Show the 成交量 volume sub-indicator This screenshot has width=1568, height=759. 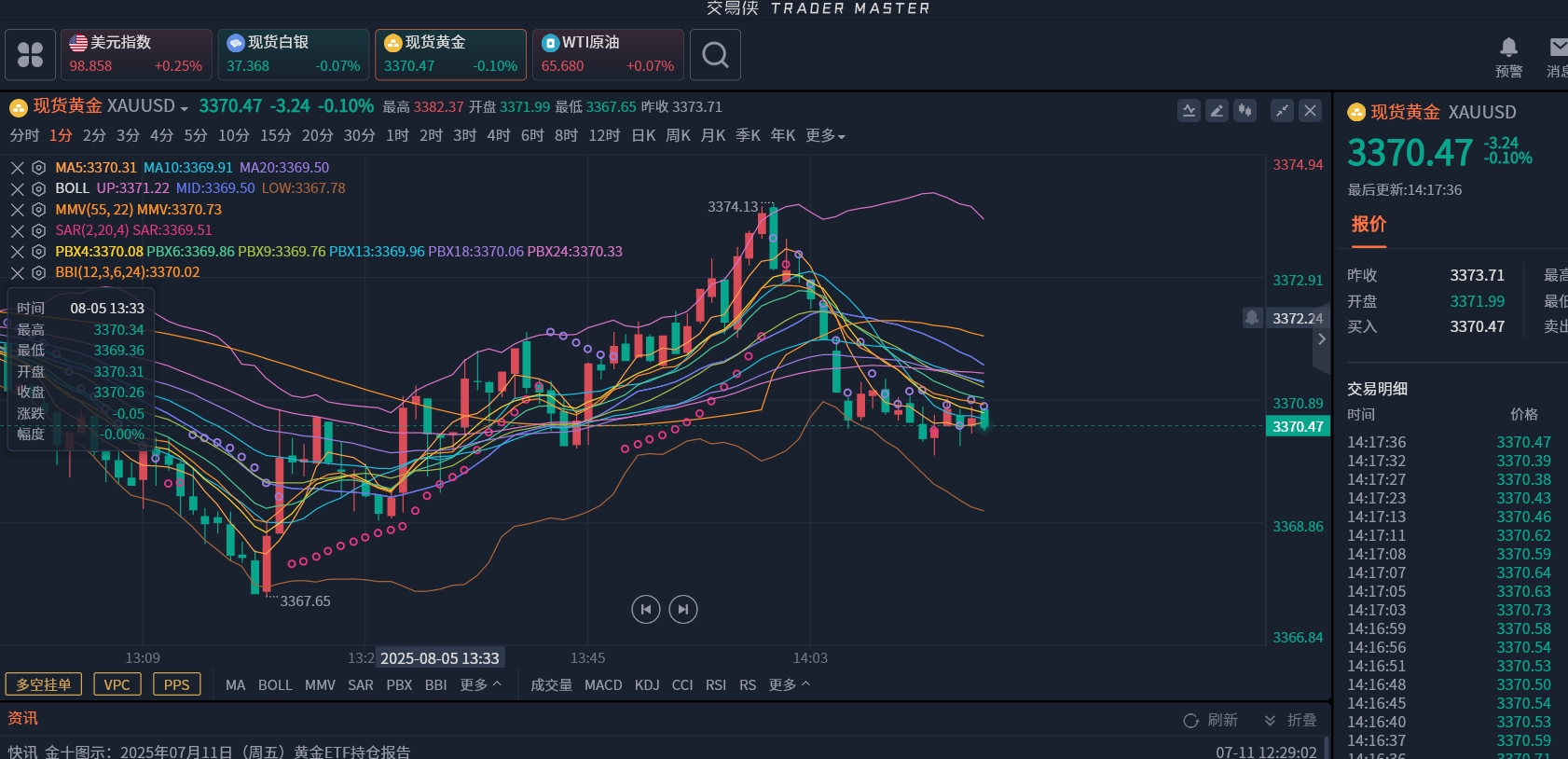[551, 685]
